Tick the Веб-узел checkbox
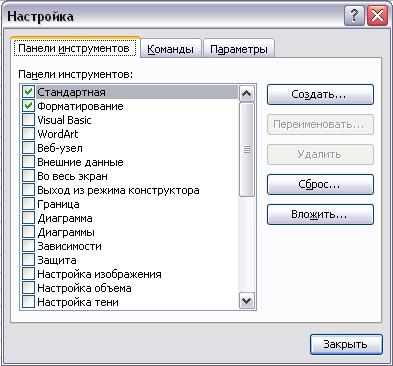The width and height of the screenshot is (393, 366). pos(28,148)
